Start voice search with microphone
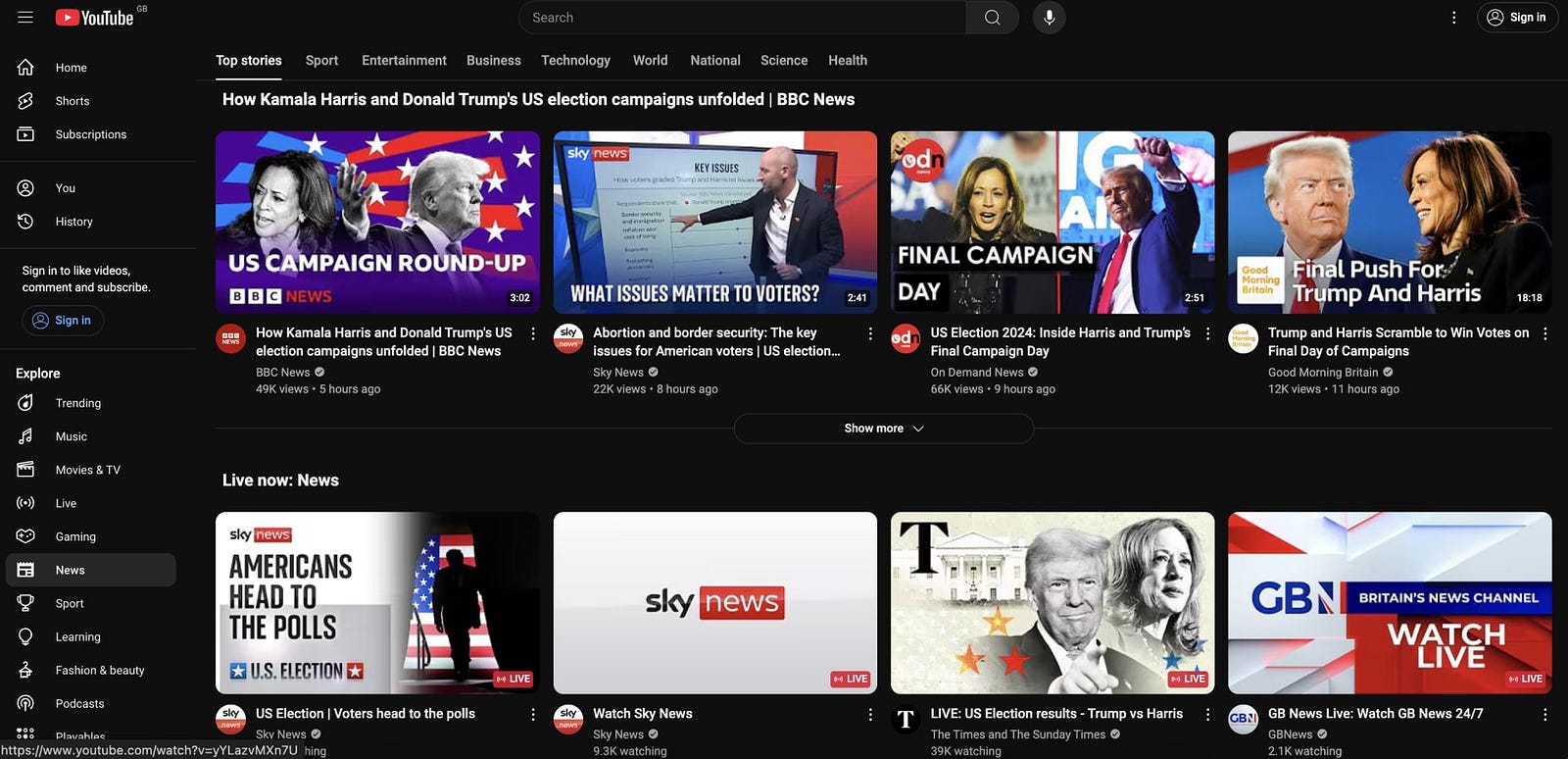Image resolution: width=1568 pixels, height=759 pixels. 1049,18
